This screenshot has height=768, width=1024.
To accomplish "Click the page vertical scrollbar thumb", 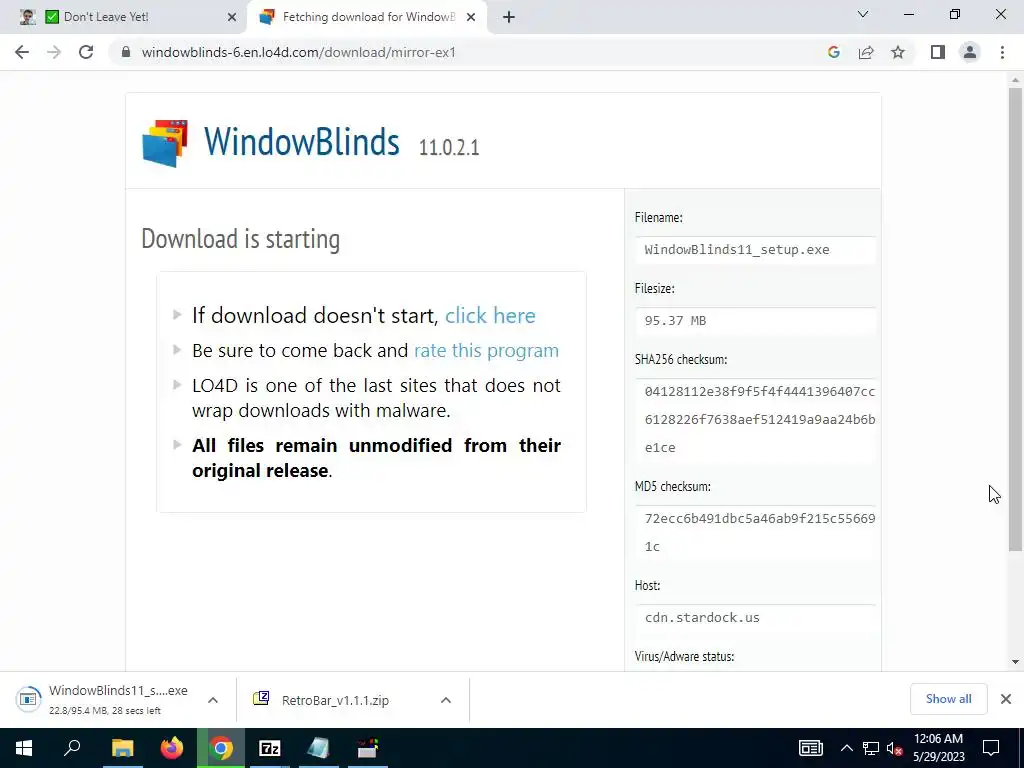I will (x=1015, y=319).
